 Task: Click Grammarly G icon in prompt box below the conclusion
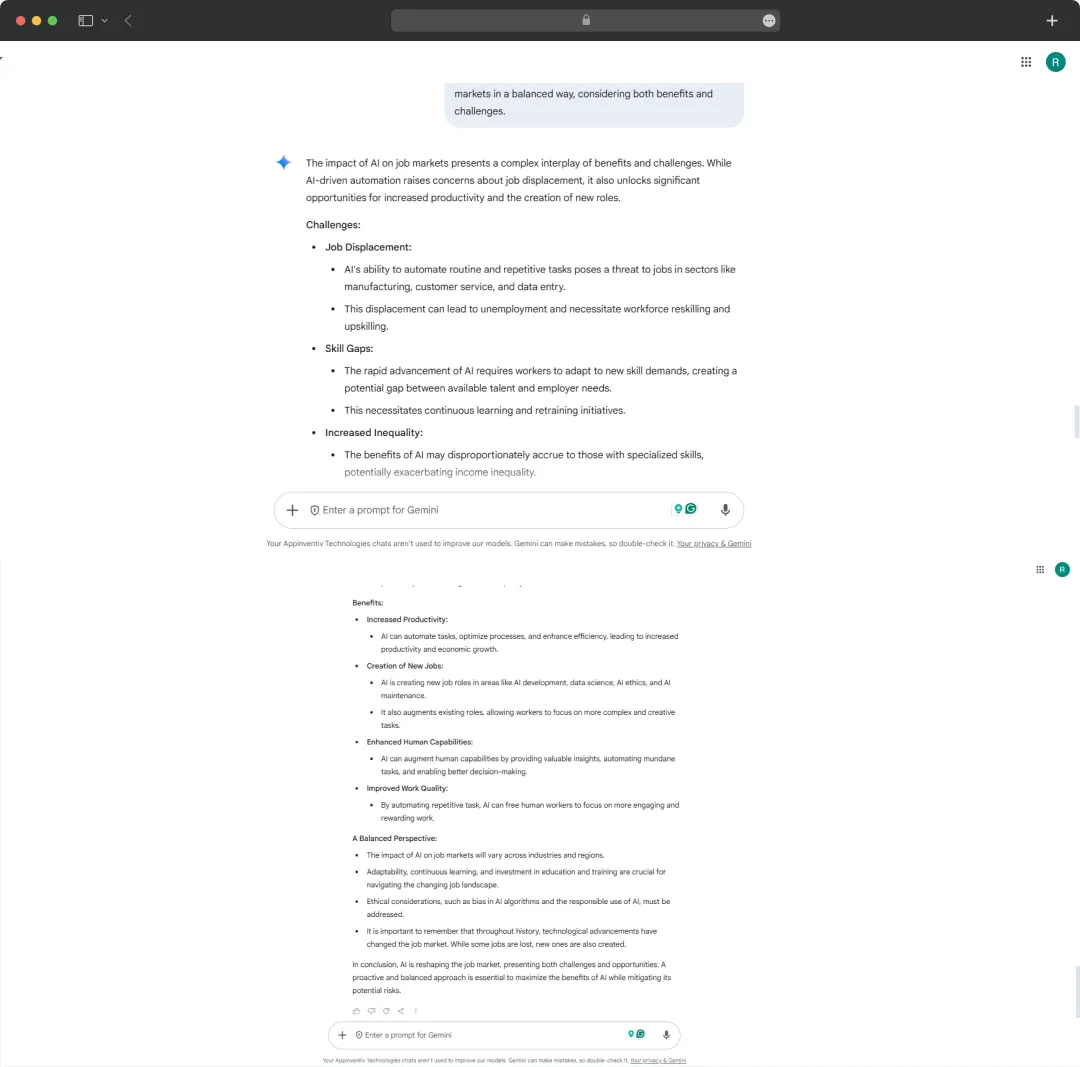641,1034
